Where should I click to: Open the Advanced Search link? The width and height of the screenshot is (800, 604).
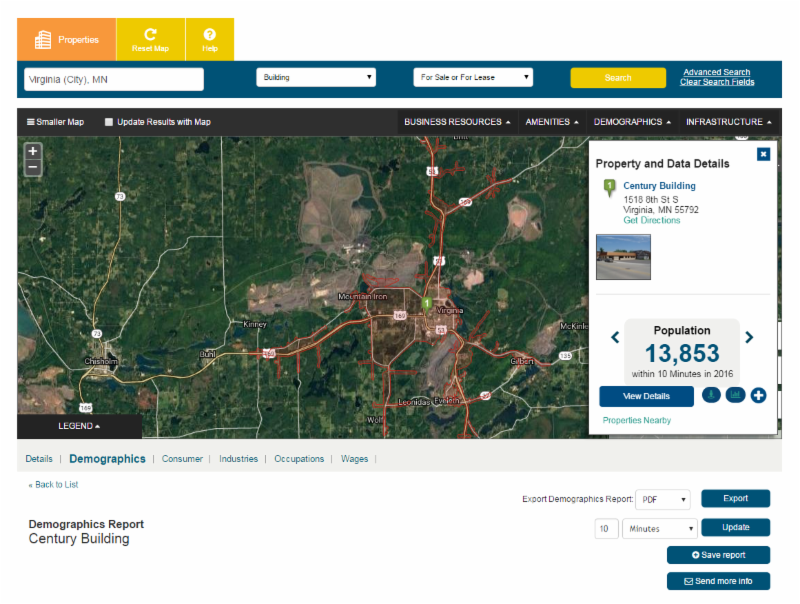[x=716, y=72]
